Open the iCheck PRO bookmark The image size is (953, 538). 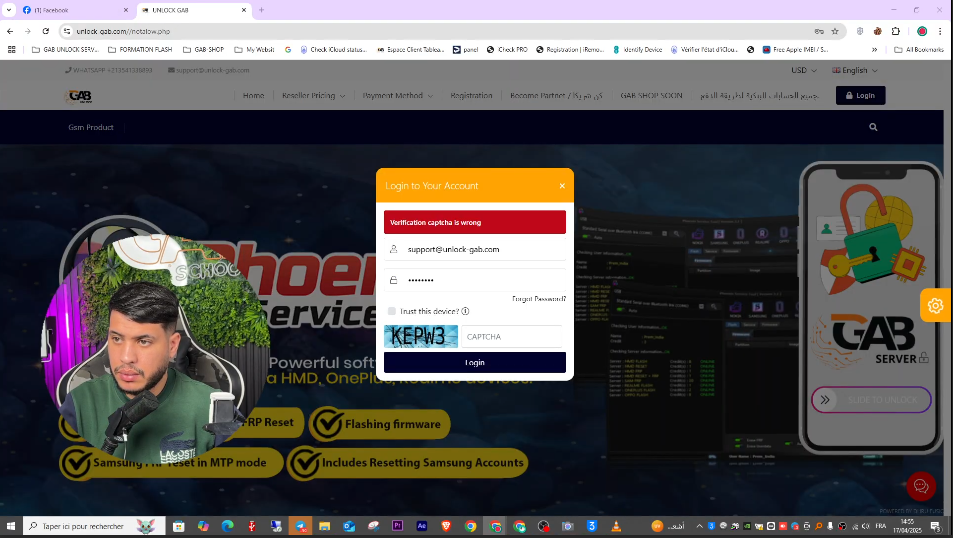point(507,50)
